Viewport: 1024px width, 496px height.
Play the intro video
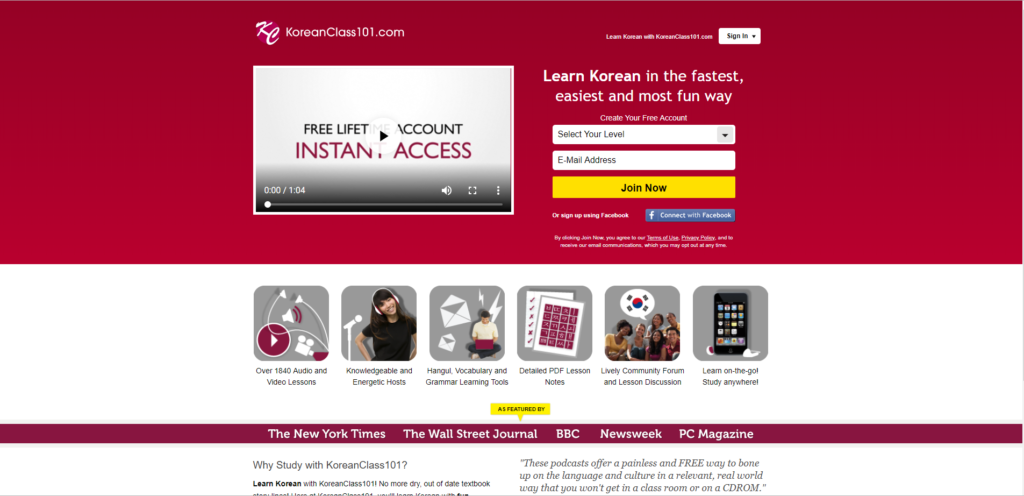click(x=383, y=136)
